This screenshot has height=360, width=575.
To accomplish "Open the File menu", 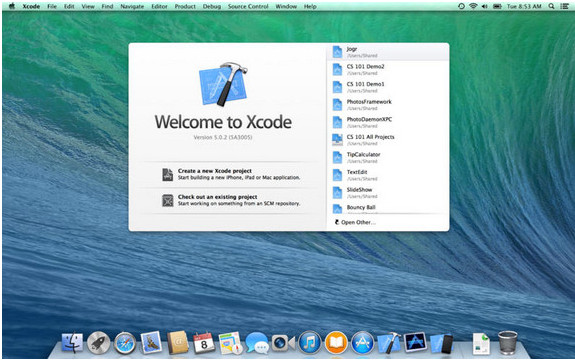I will click(52, 6).
